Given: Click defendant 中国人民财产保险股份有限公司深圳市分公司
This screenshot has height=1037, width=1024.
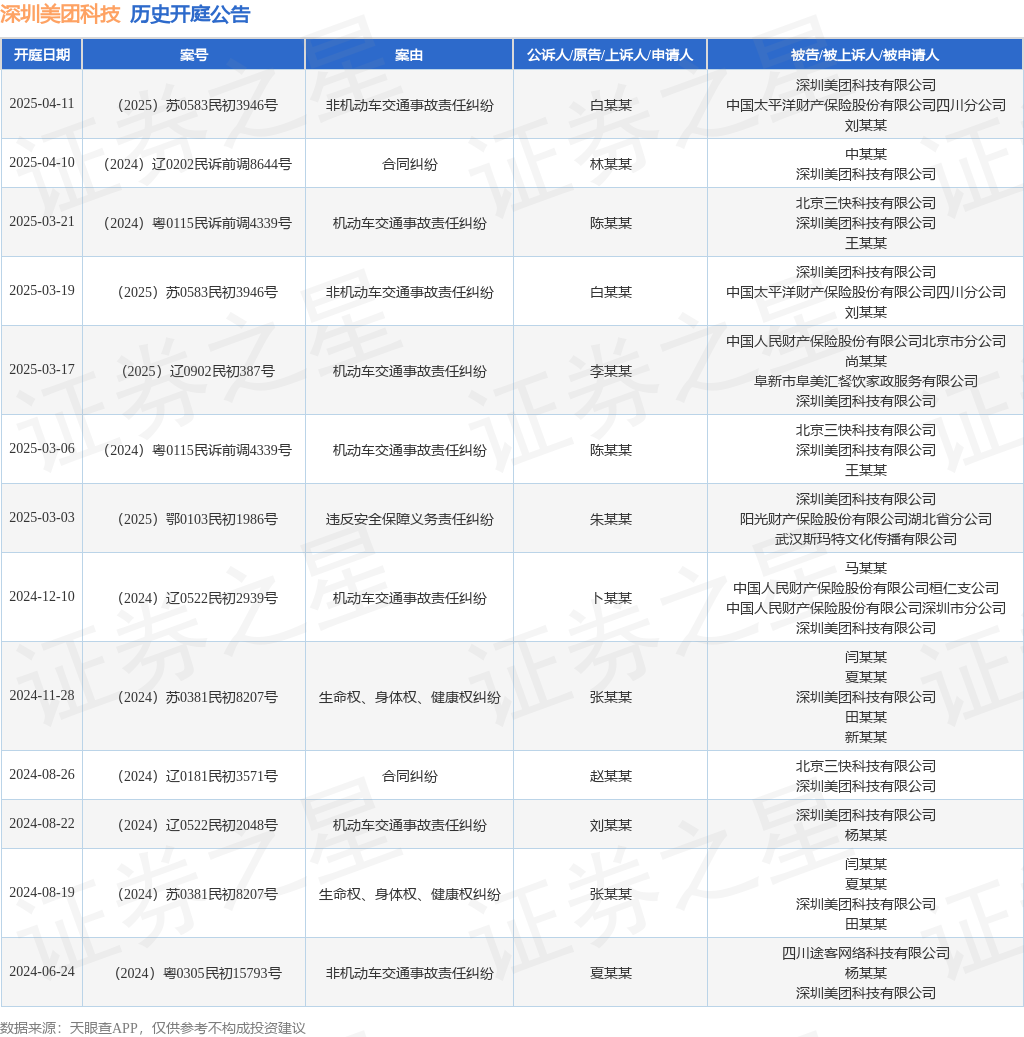Looking at the screenshot, I should coord(866,608).
